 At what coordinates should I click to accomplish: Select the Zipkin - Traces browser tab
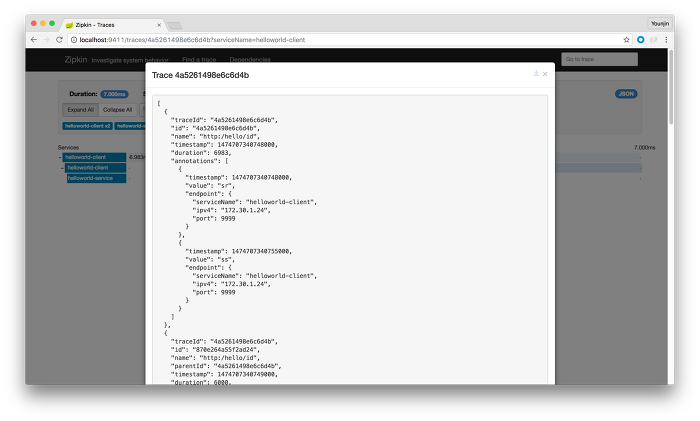coord(110,23)
